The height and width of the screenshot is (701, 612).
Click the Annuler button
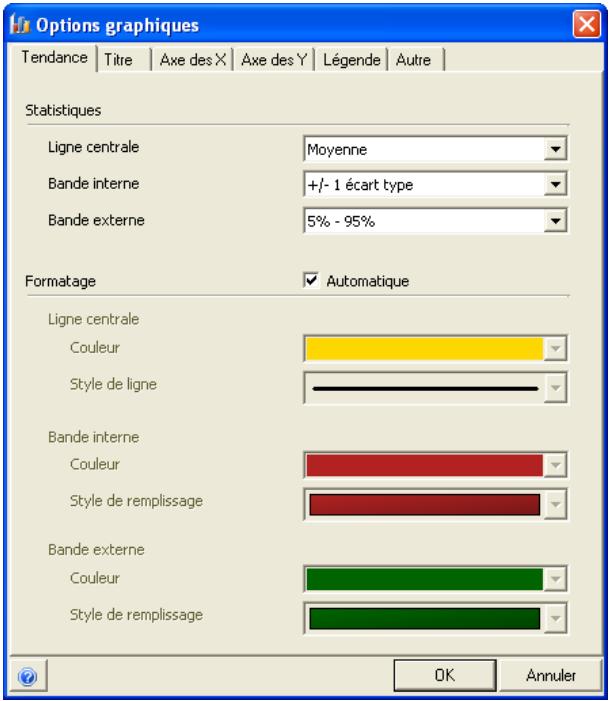[x=550, y=675]
